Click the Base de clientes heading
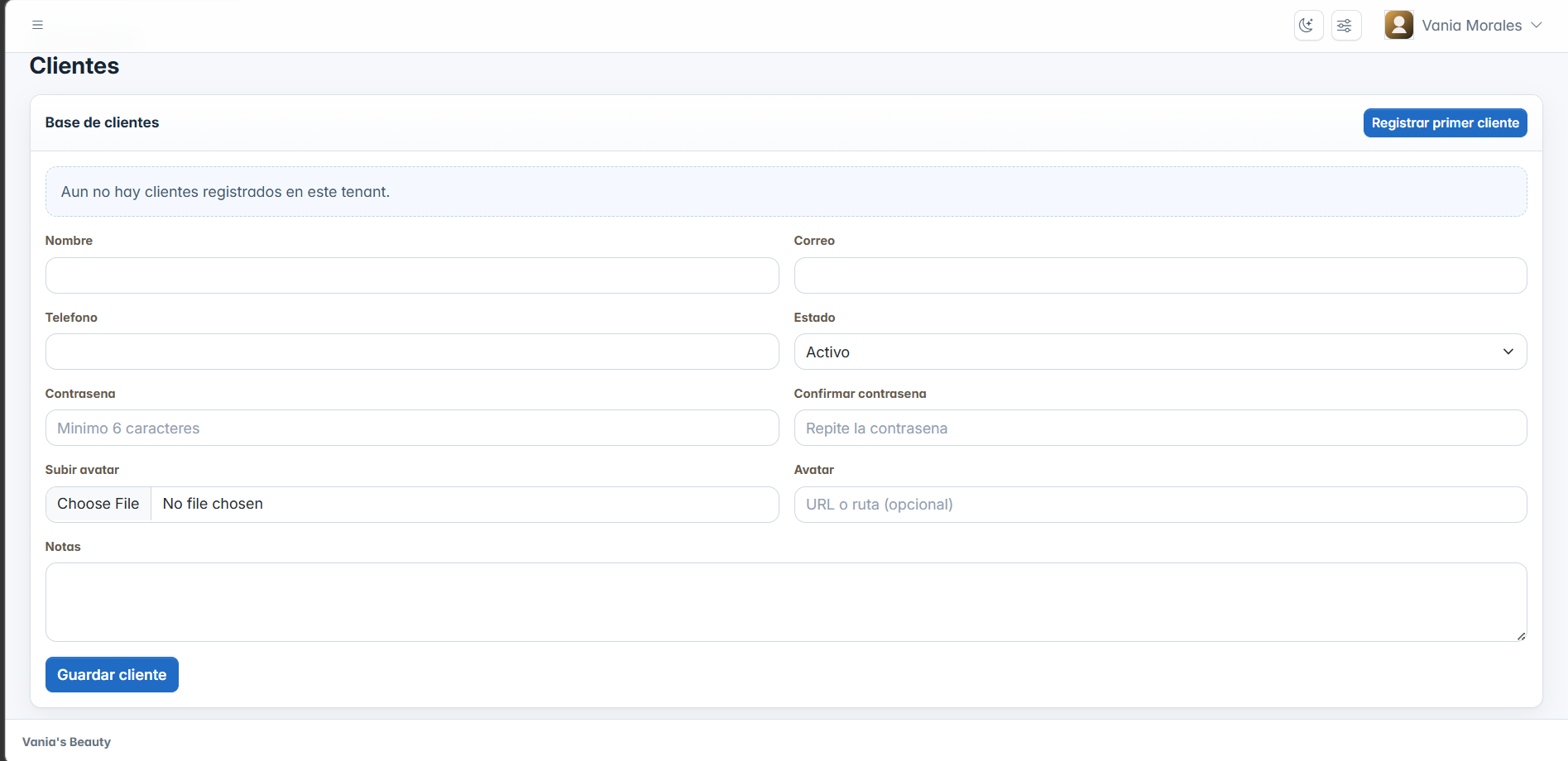Screen dimensions: 1568x761 102,122
